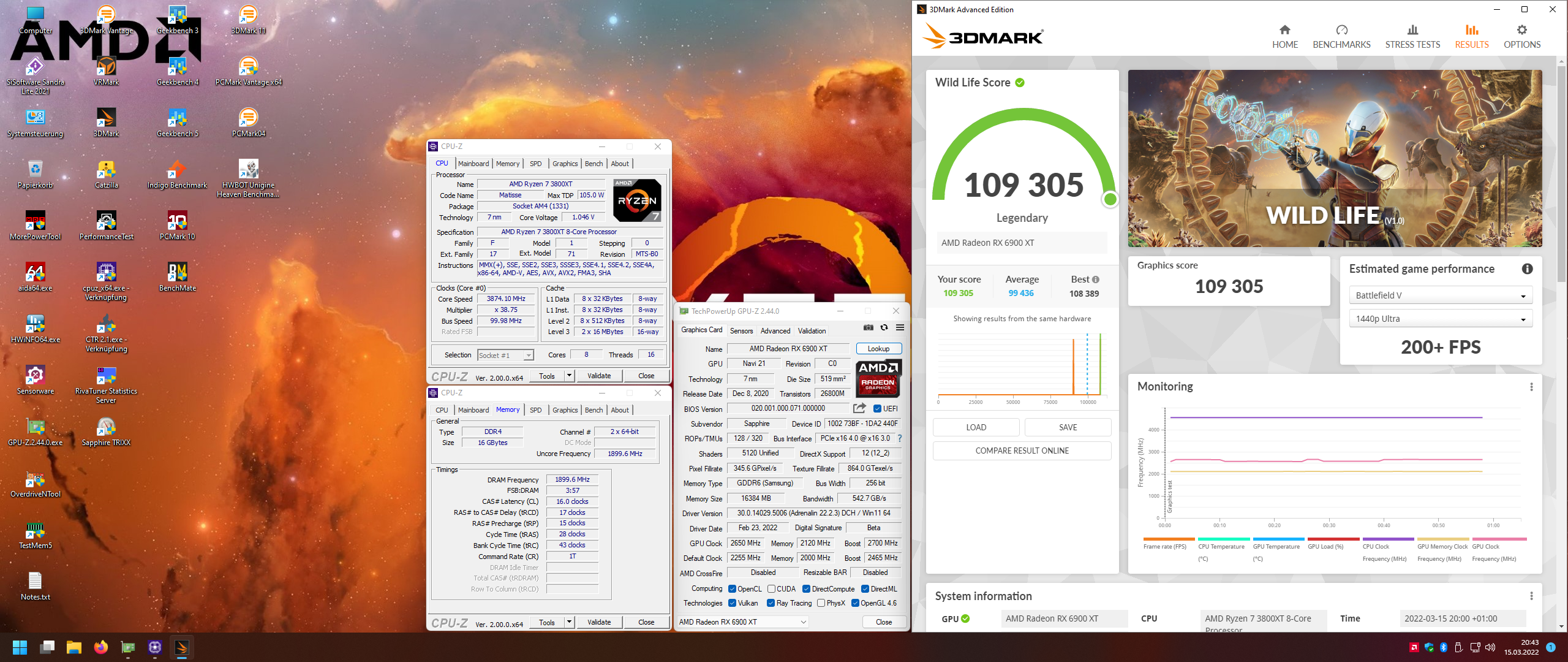Open the Monitoring panel three-dot menu
Image resolution: width=1568 pixels, height=662 pixels.
click(x=1531, y=387)
